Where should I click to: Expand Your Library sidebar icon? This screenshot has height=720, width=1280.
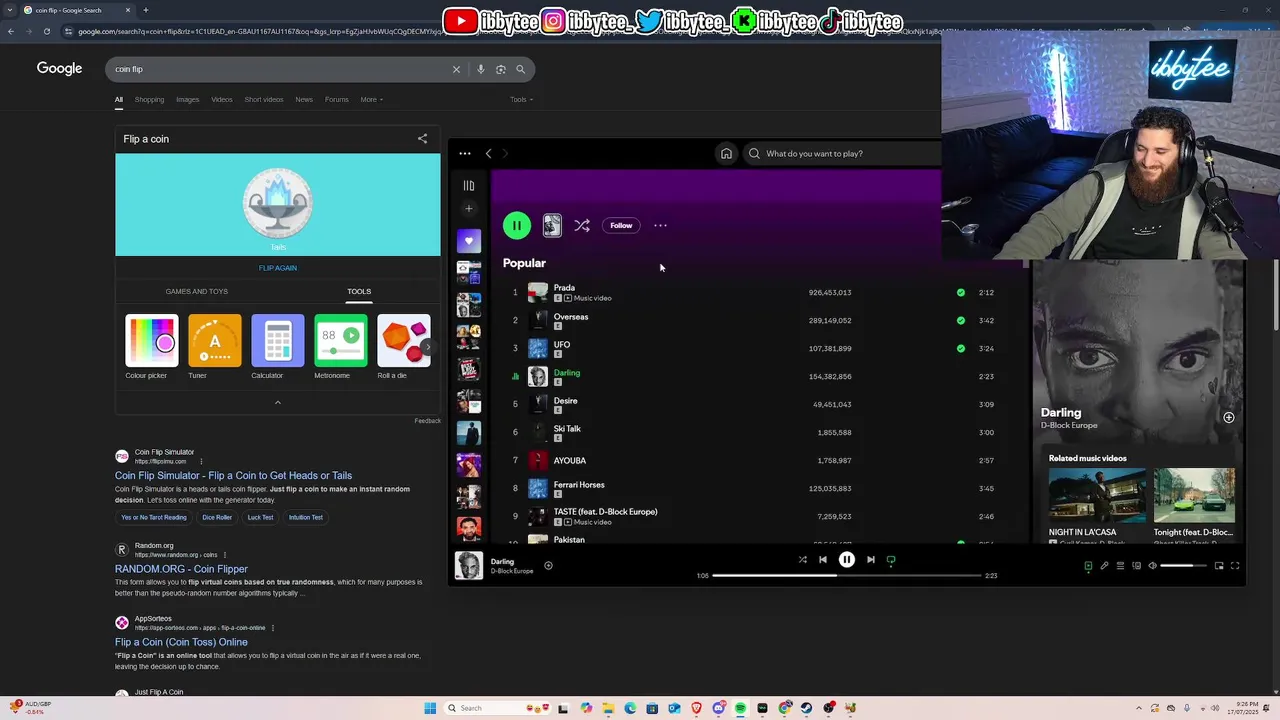468,185
